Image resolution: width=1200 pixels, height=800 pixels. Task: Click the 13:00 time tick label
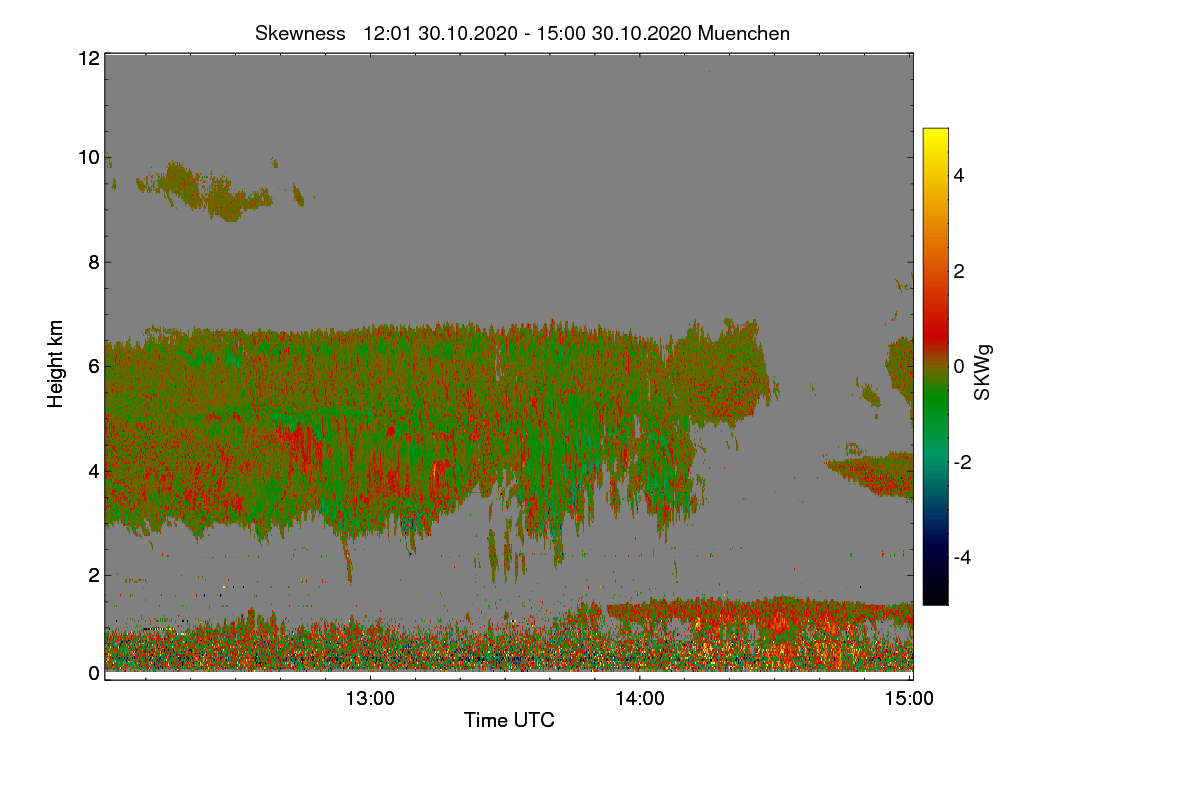point(369,699)
